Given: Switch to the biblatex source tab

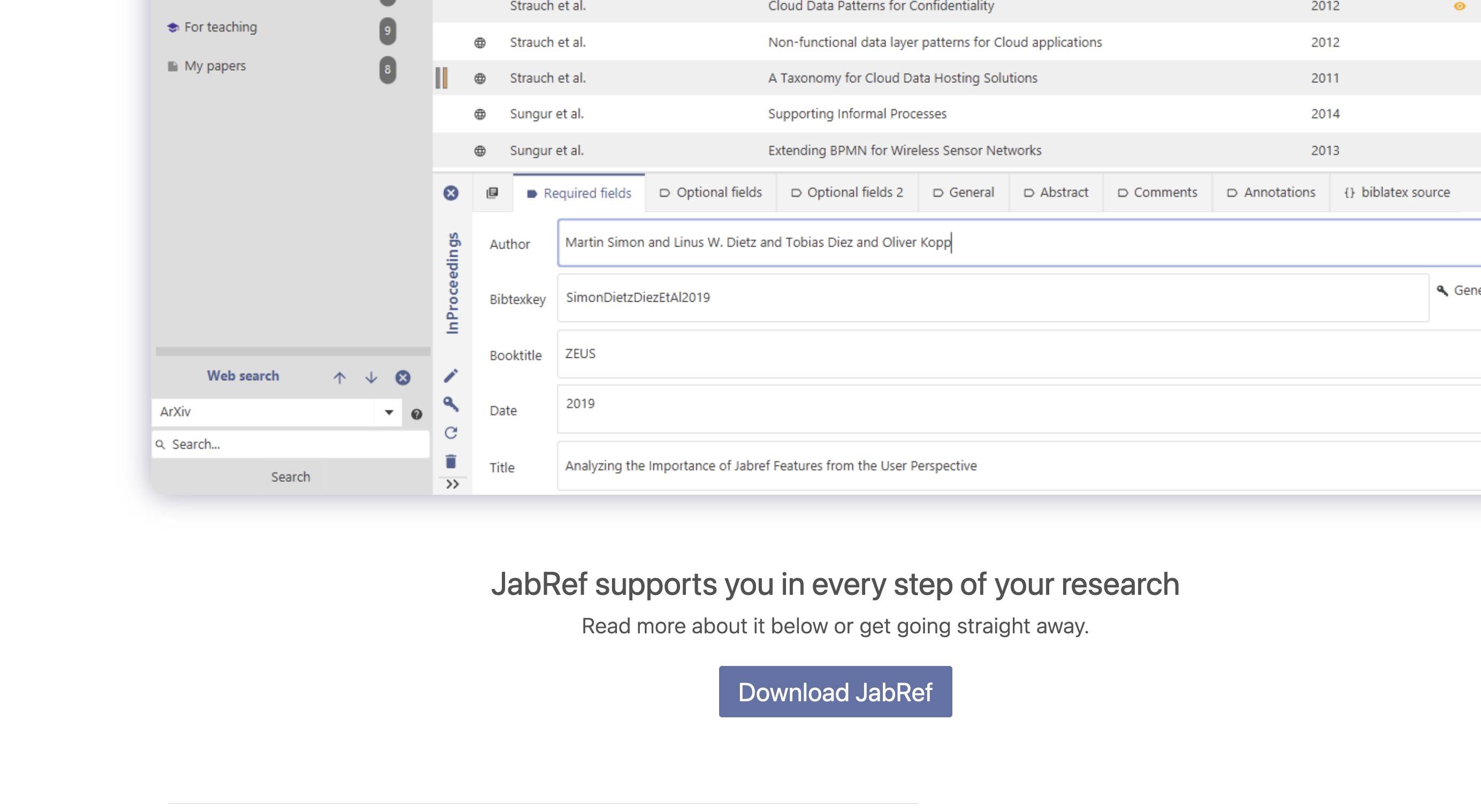Looking at the screenshot, I should click(x=1398, y=193).
